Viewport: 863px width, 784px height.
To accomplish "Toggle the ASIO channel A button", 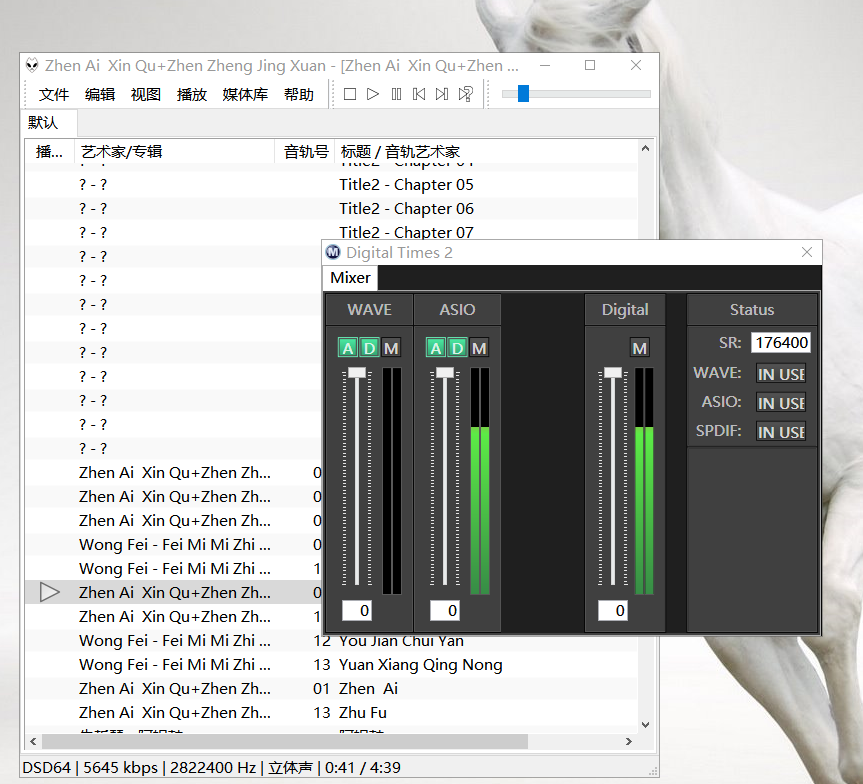I will 435,348.
